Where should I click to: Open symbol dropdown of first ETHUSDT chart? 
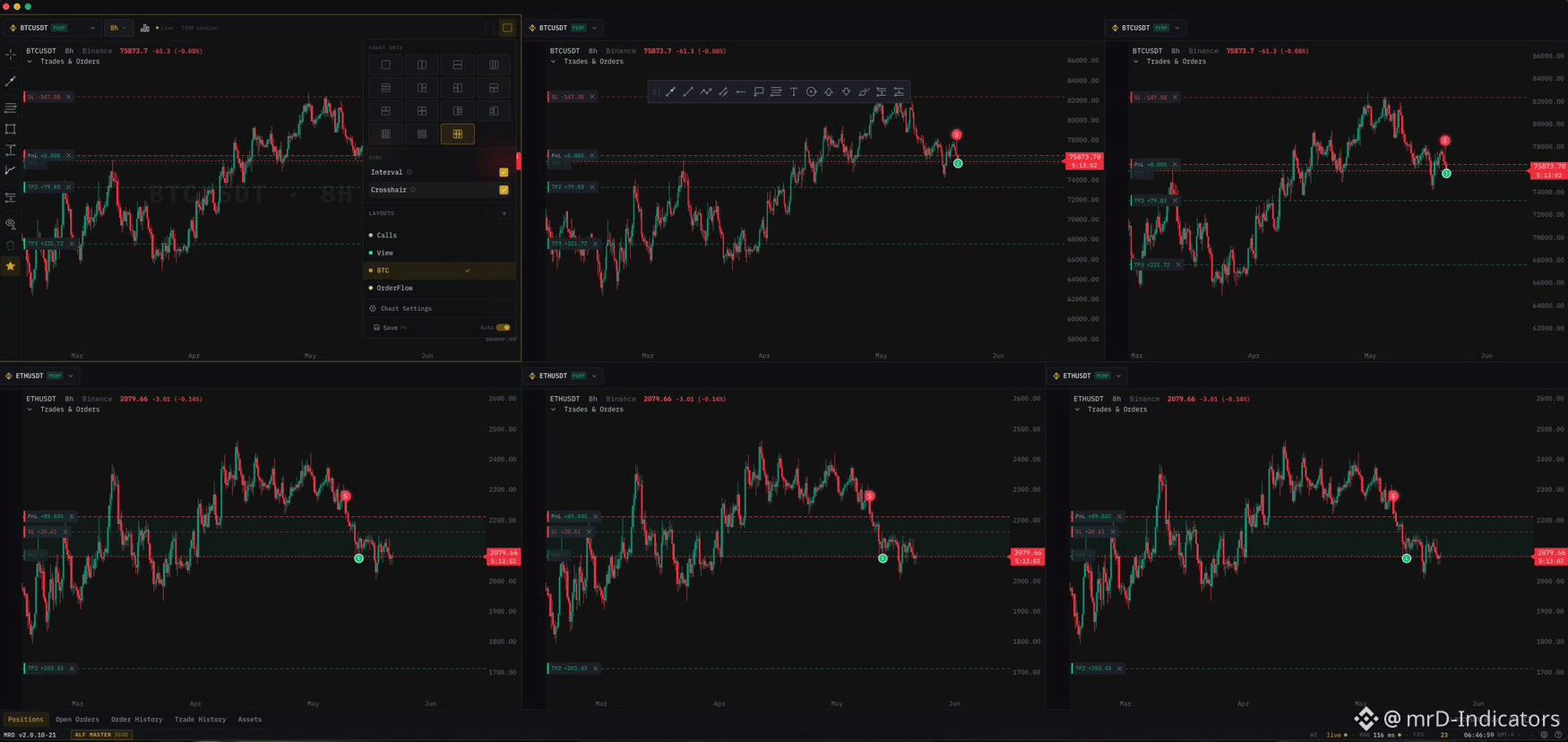[40, 376]
